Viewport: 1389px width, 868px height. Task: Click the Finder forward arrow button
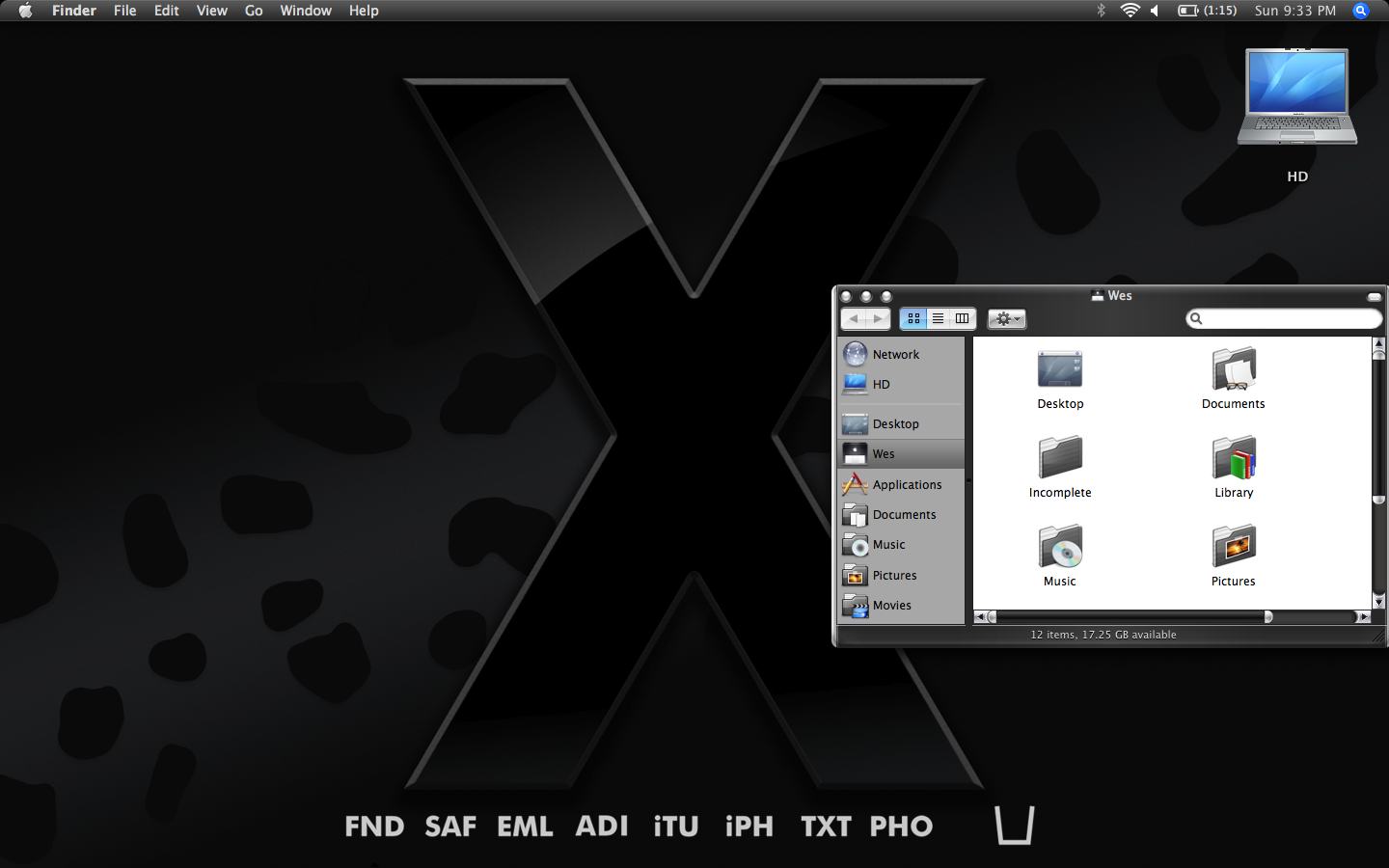coord(878,318)
